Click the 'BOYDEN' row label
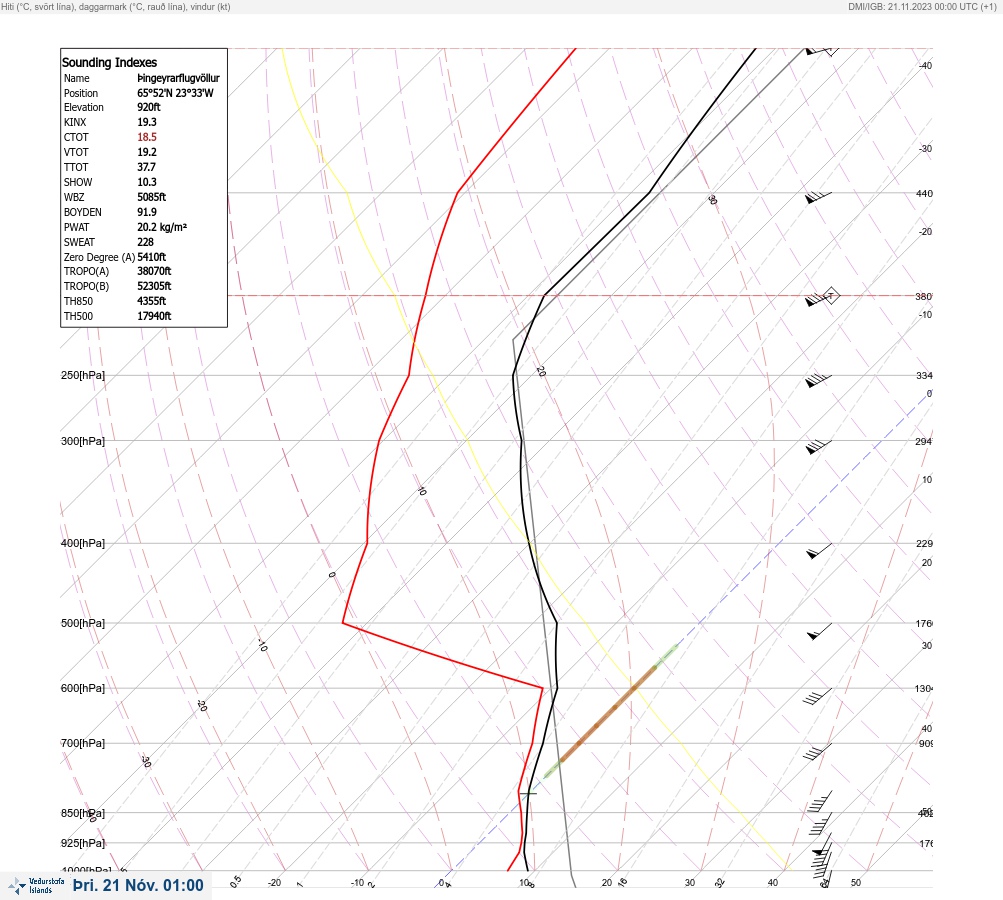The width and height of the screenshot is (1003, 900). (x=83, y=212)
